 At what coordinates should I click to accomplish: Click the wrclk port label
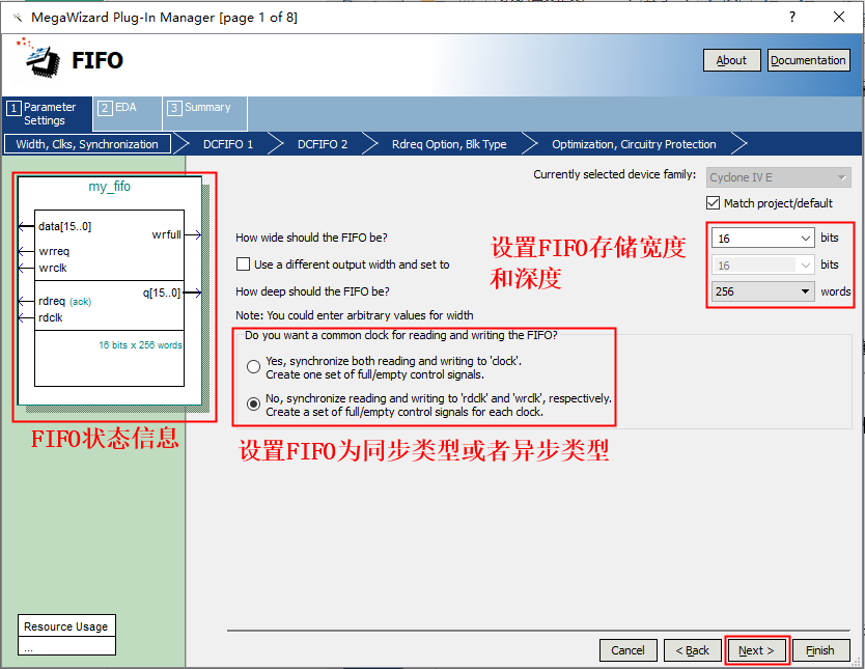click(x=52, y=268)
